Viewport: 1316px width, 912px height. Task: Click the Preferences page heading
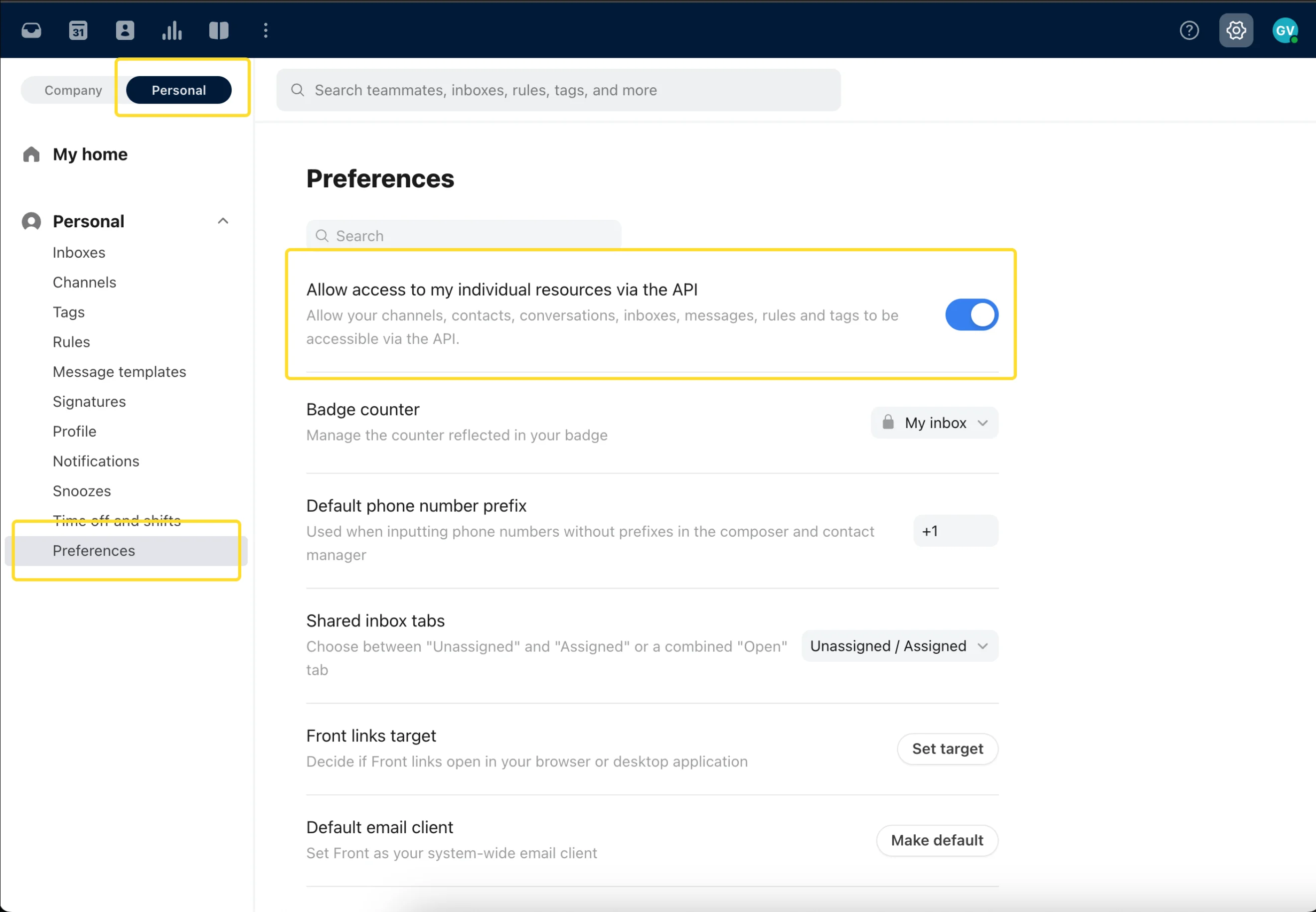point(380,179)
